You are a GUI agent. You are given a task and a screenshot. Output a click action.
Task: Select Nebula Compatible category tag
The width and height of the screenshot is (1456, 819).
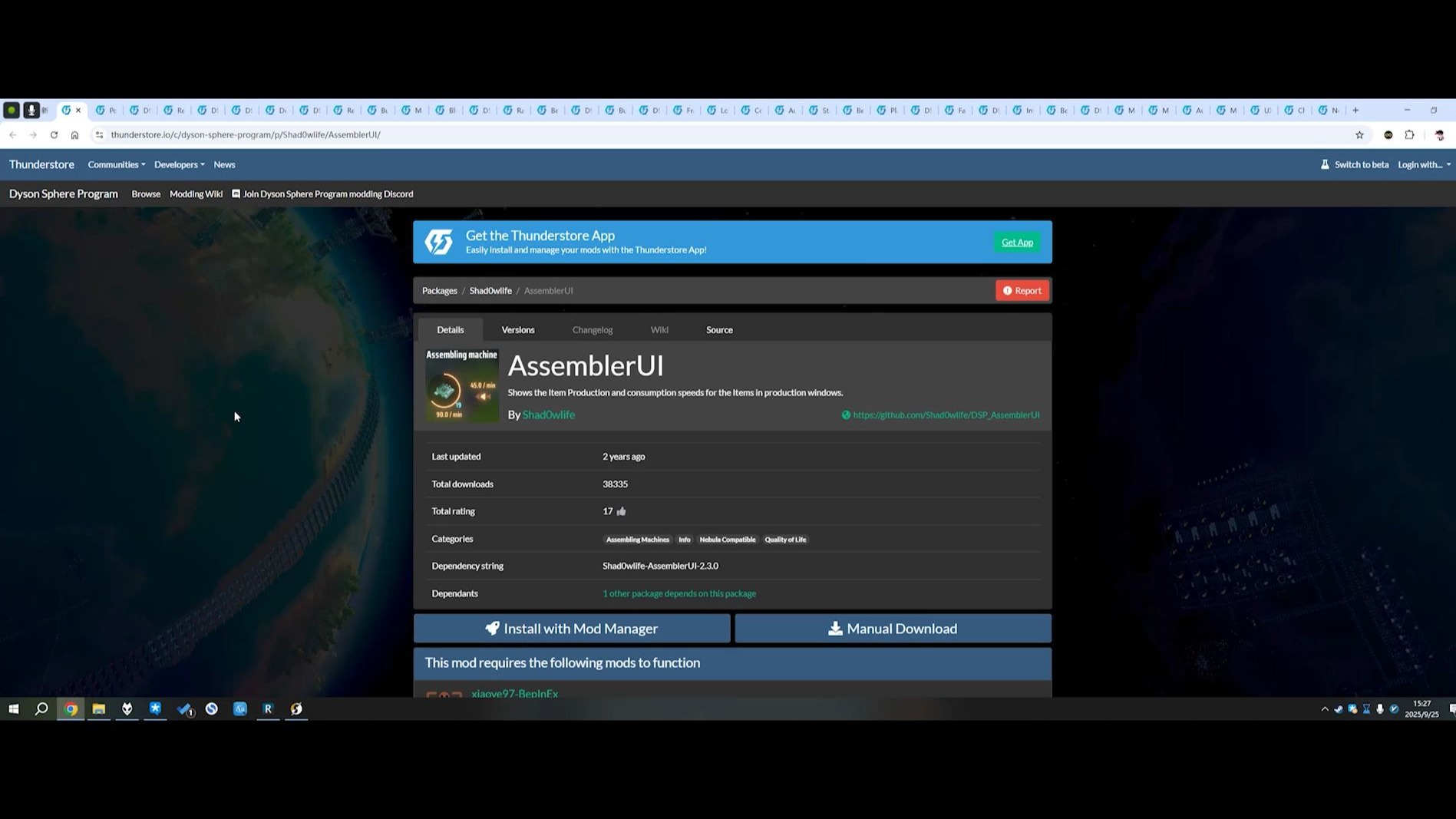pos(728,540)
